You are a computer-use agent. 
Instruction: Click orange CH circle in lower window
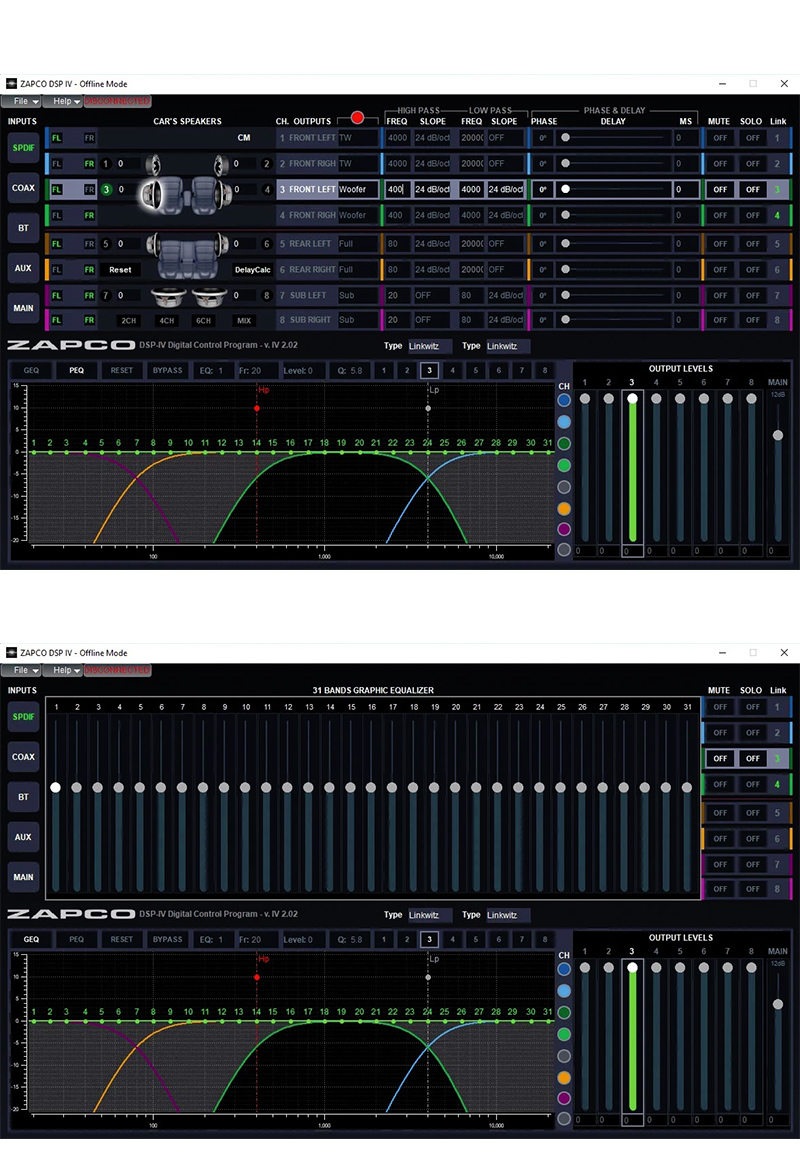coord(564,1078)
